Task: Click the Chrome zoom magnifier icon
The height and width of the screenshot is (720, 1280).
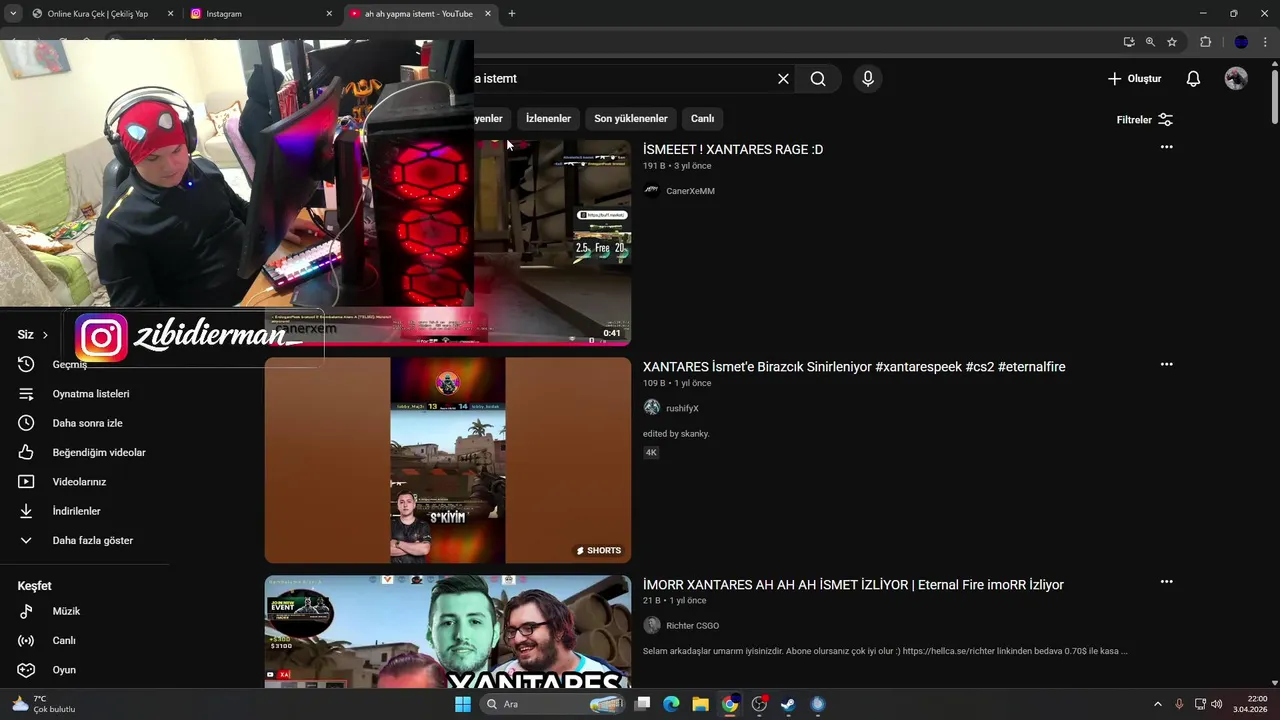Action: pos(1150,42)
